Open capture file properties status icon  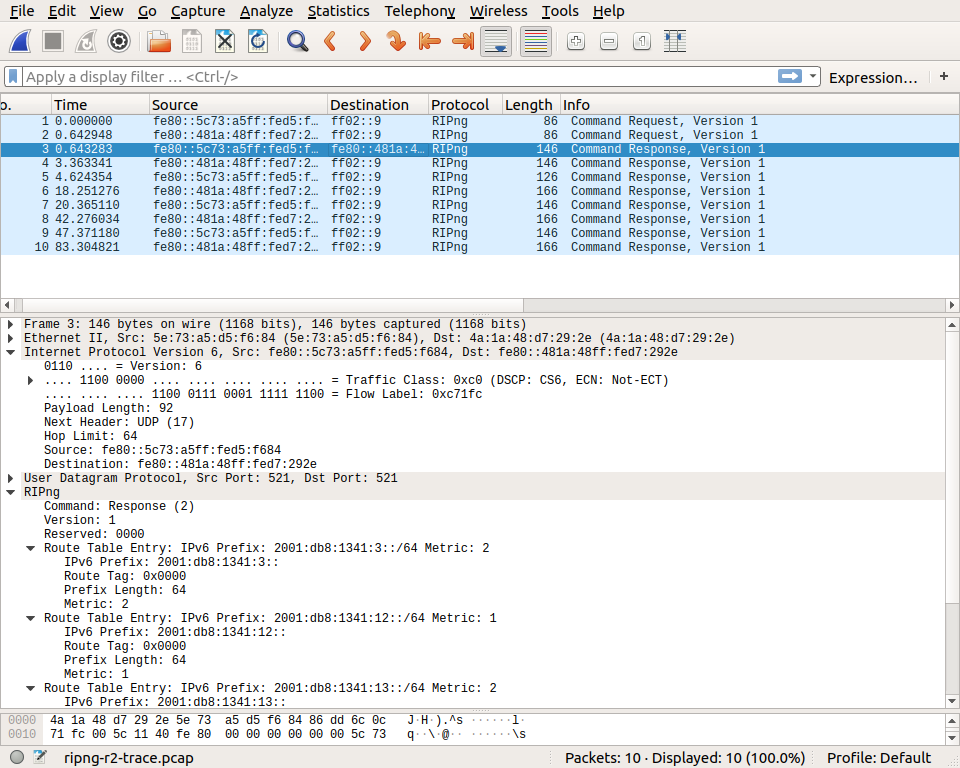[x=40, y=758]
